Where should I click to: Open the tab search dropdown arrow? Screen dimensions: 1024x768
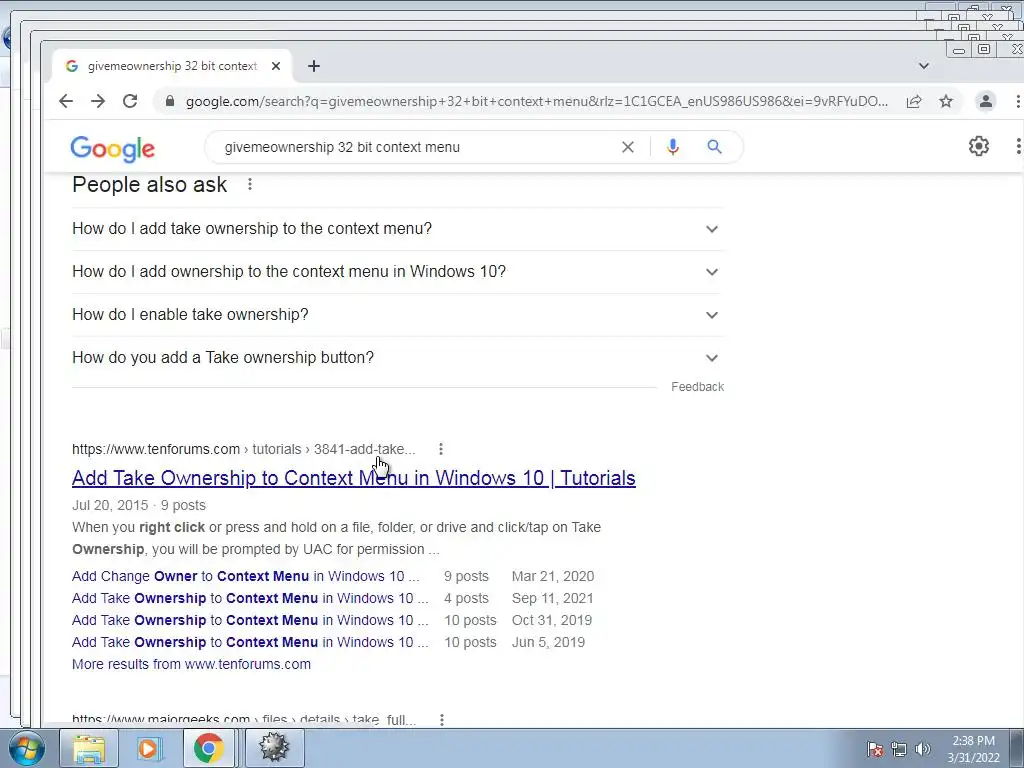pyautogui.click(x=923, y=66)
